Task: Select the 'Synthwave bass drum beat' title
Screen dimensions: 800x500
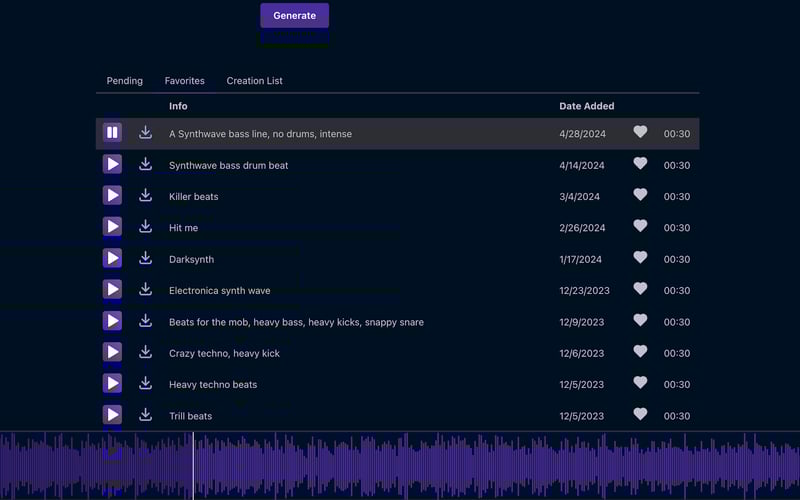Action: (x=229, y=165)
